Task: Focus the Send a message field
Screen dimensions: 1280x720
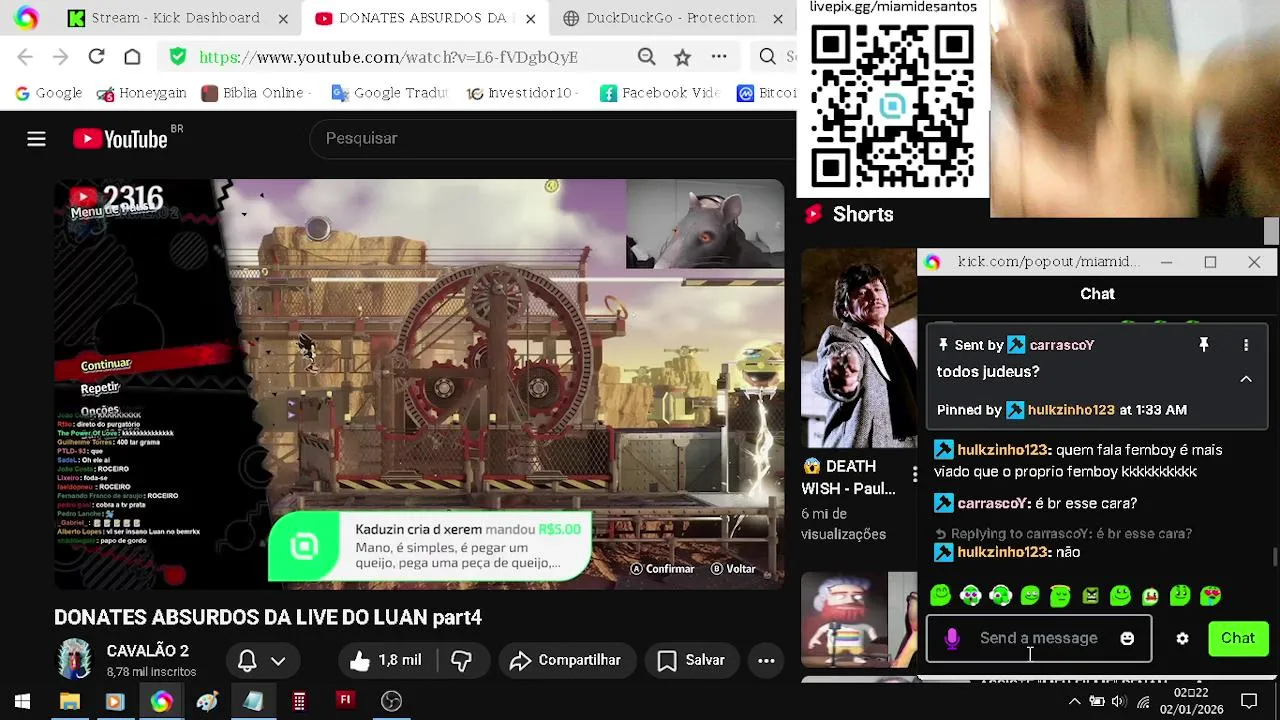Action: tap(1039, 639)
